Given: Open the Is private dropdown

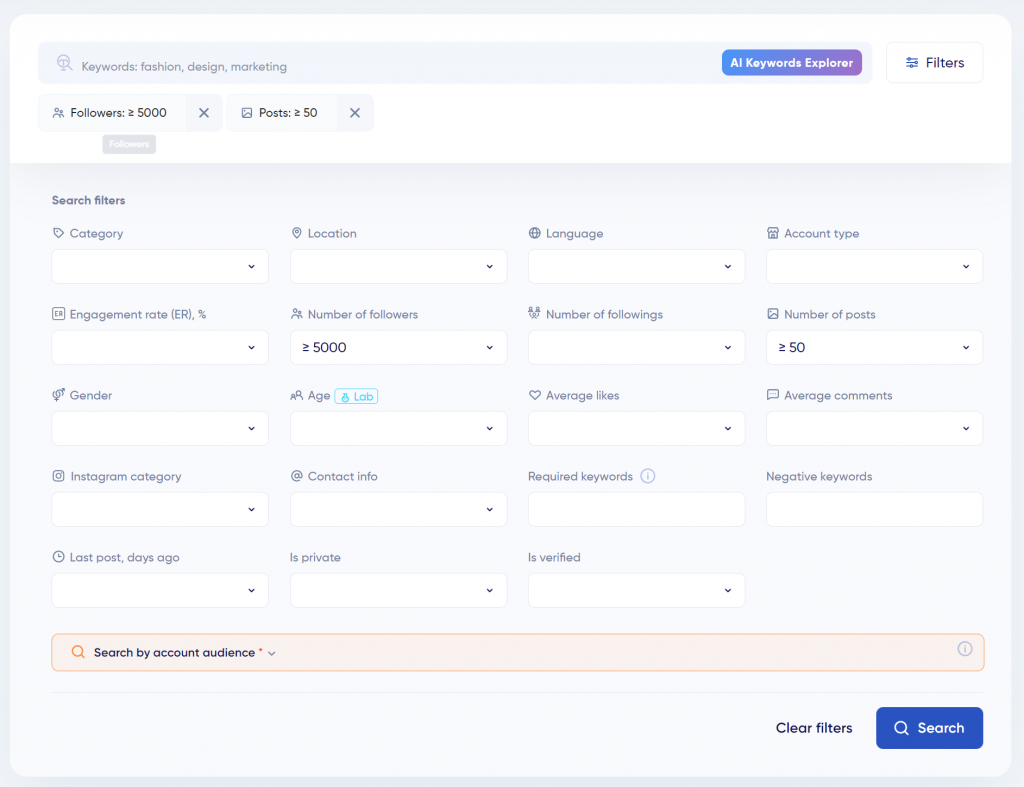Looking at the screenshot, I should pyautogui.click(x=398, y=590).
